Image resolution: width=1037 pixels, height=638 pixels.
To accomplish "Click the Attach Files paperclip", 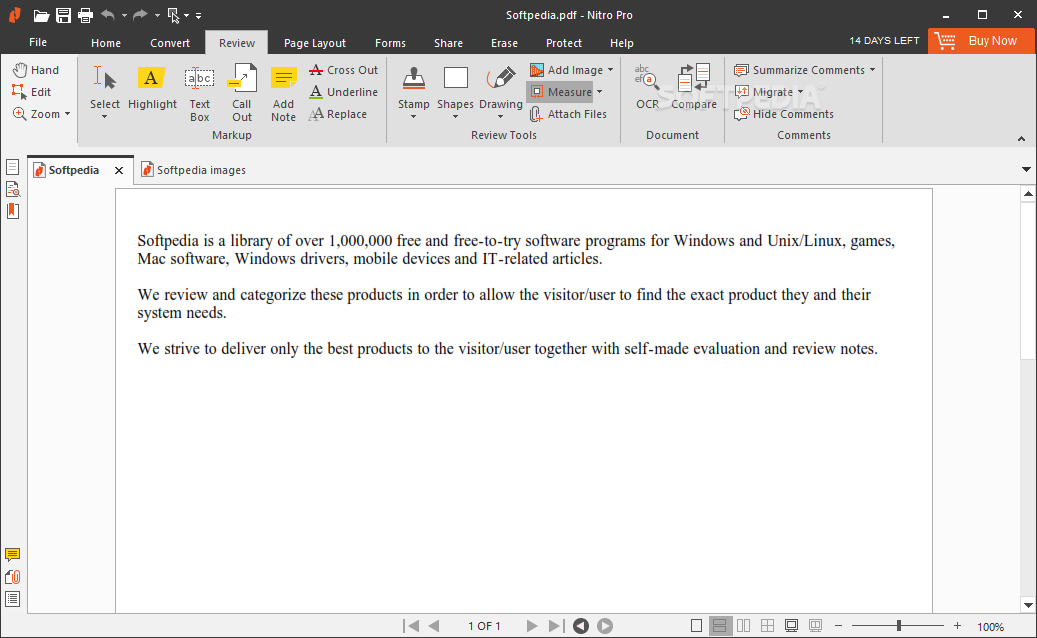I will (568, 114).
